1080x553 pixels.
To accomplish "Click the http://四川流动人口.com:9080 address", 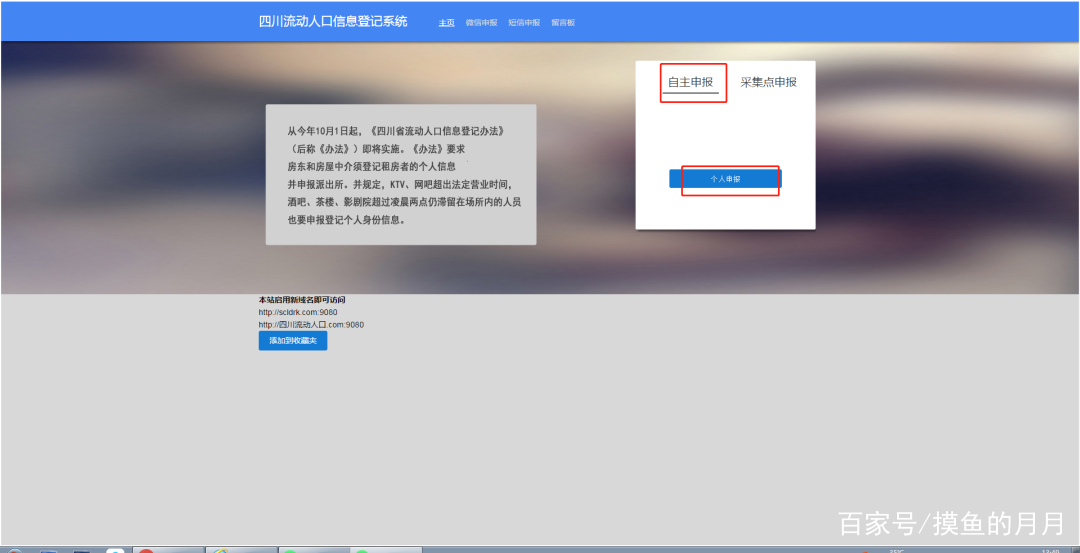I will coord(311,324).
